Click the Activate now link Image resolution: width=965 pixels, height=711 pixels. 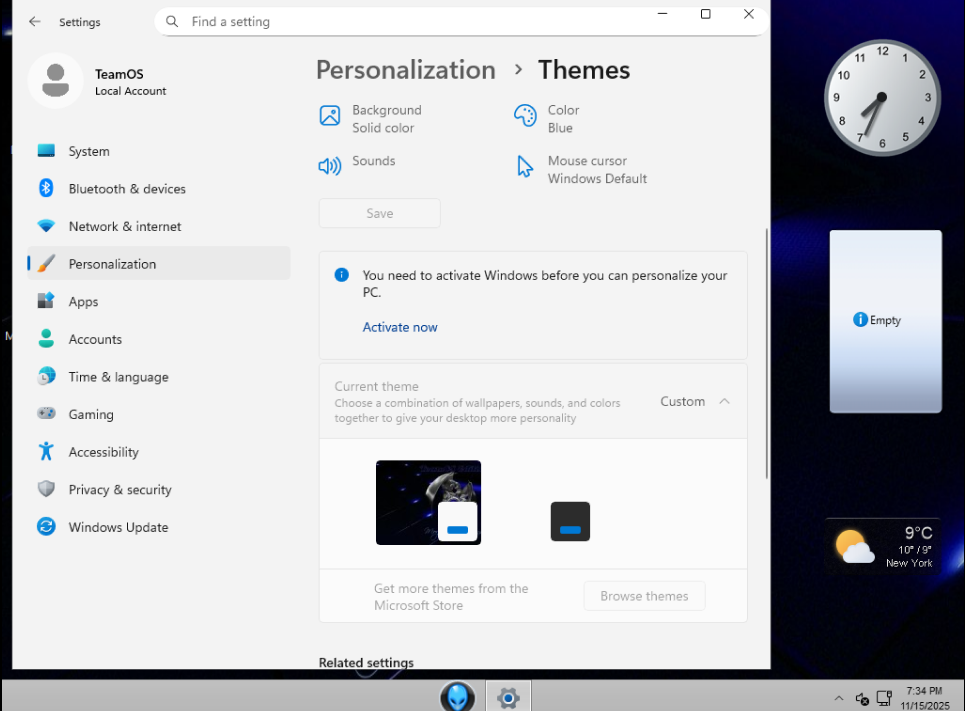(400, 327)
